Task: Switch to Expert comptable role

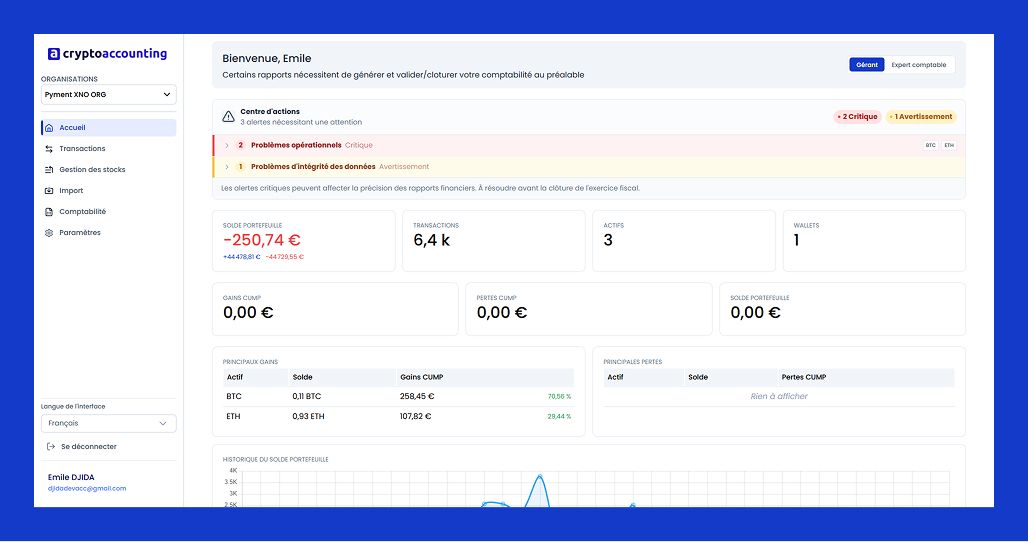Action: tap(919, 65)
